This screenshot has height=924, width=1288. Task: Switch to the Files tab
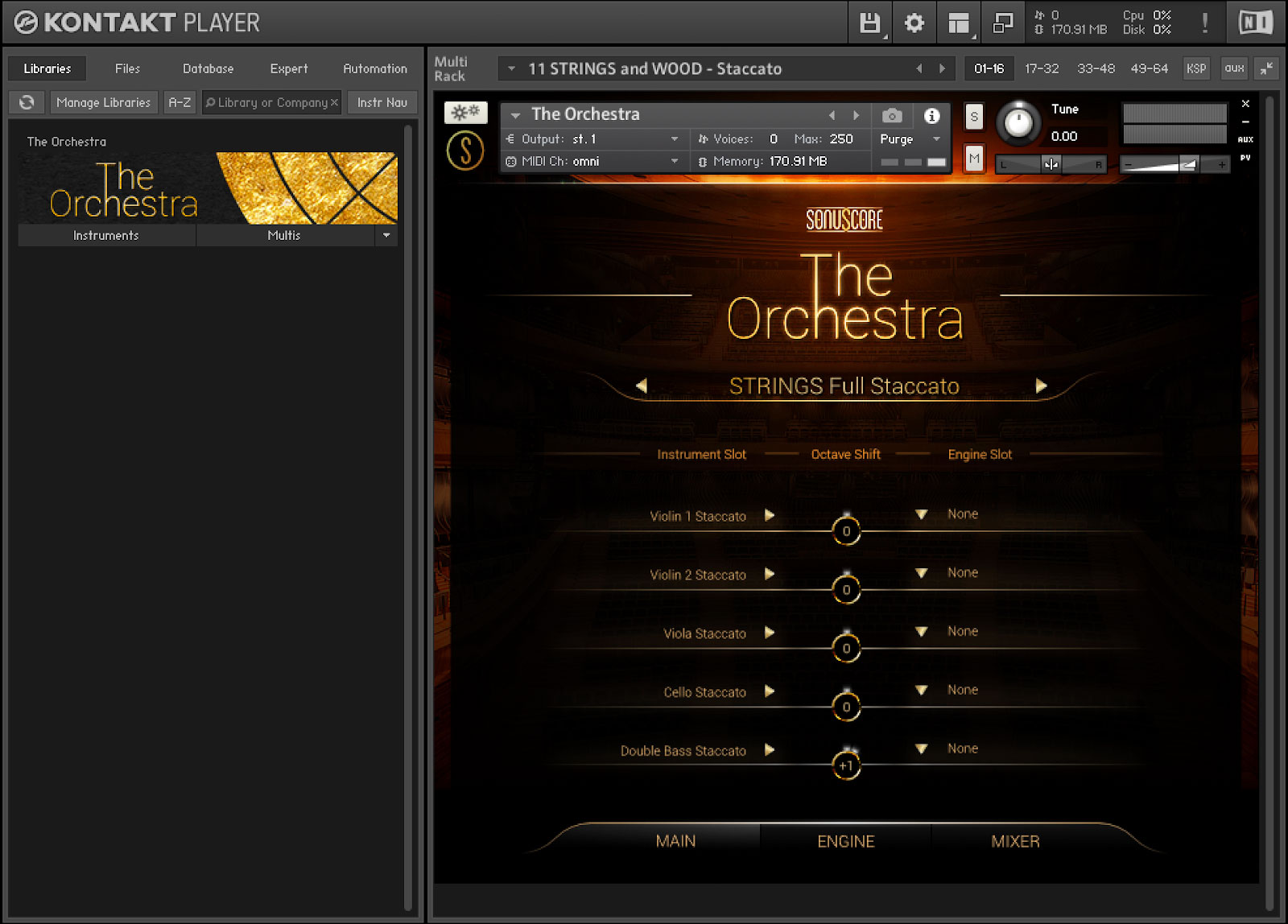pos(127,68)
